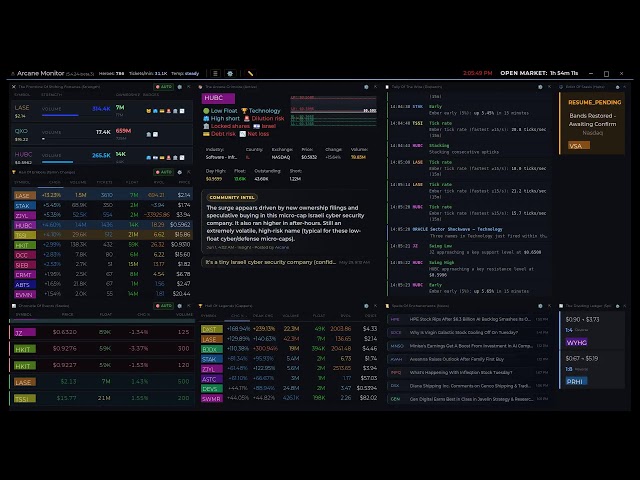Click the VSA ticker tag in halts panel

click(x=579, y=146)
